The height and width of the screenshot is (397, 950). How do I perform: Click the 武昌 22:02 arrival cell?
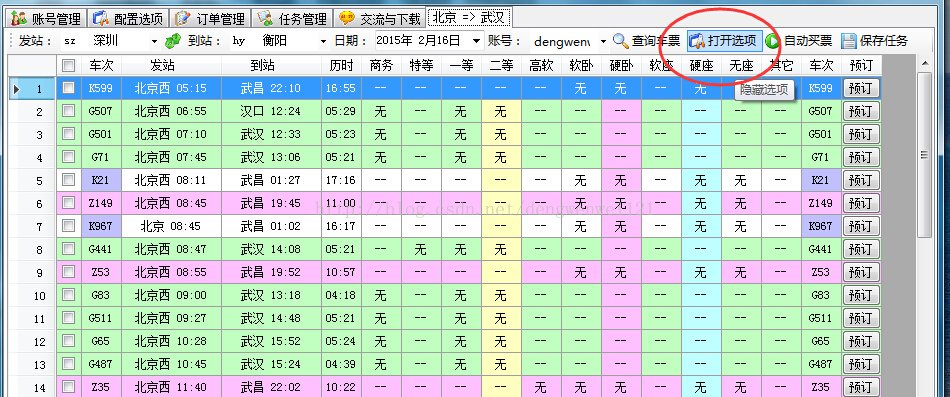(271, 388)
